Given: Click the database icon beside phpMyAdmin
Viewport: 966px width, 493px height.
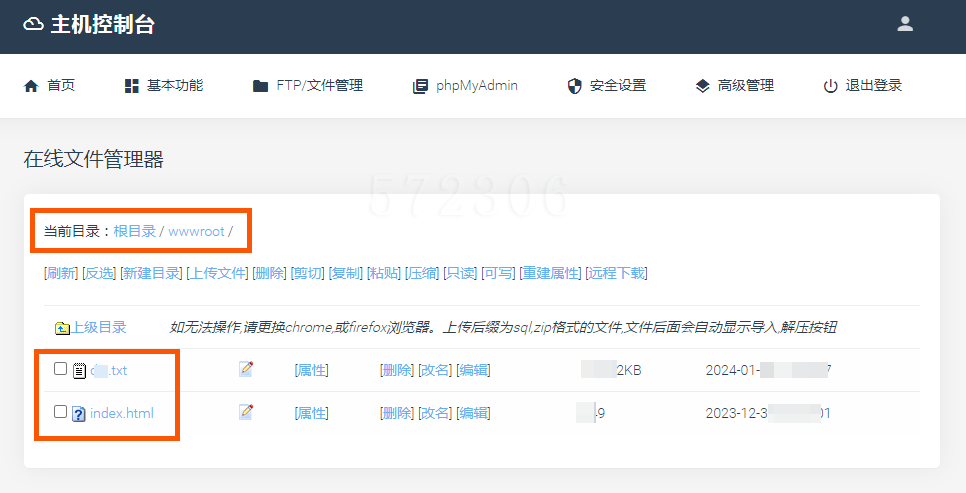Looking at the screenshot, I should coord(420,86).
